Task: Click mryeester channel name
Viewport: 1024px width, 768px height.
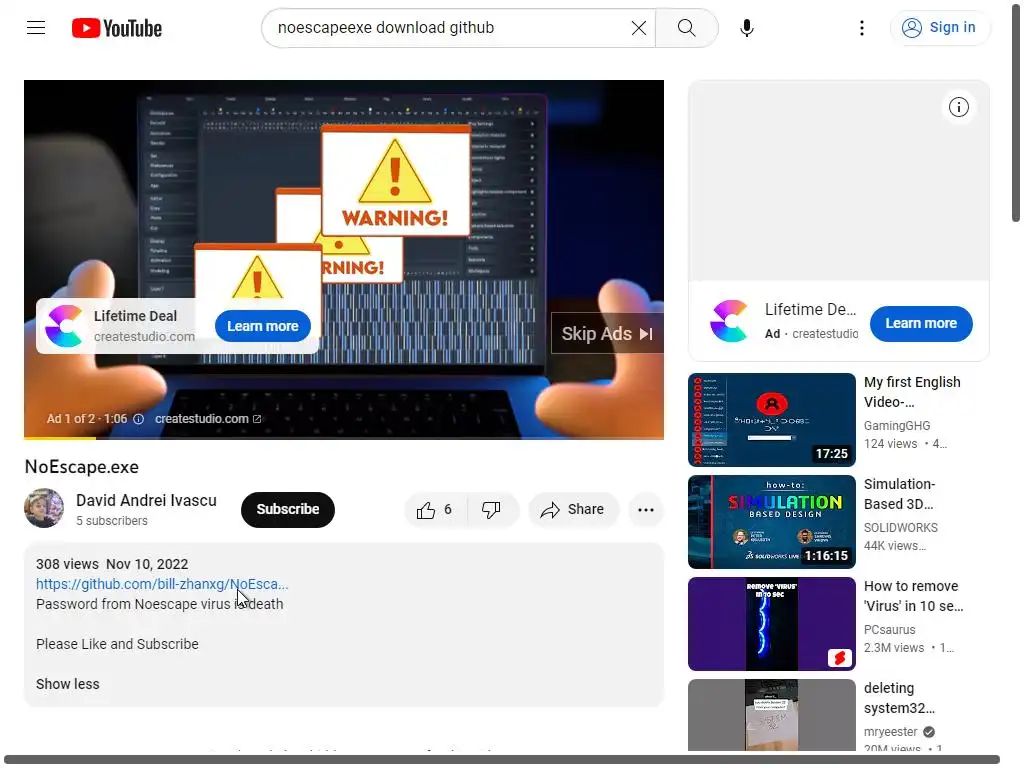Action: coord(891,731)
